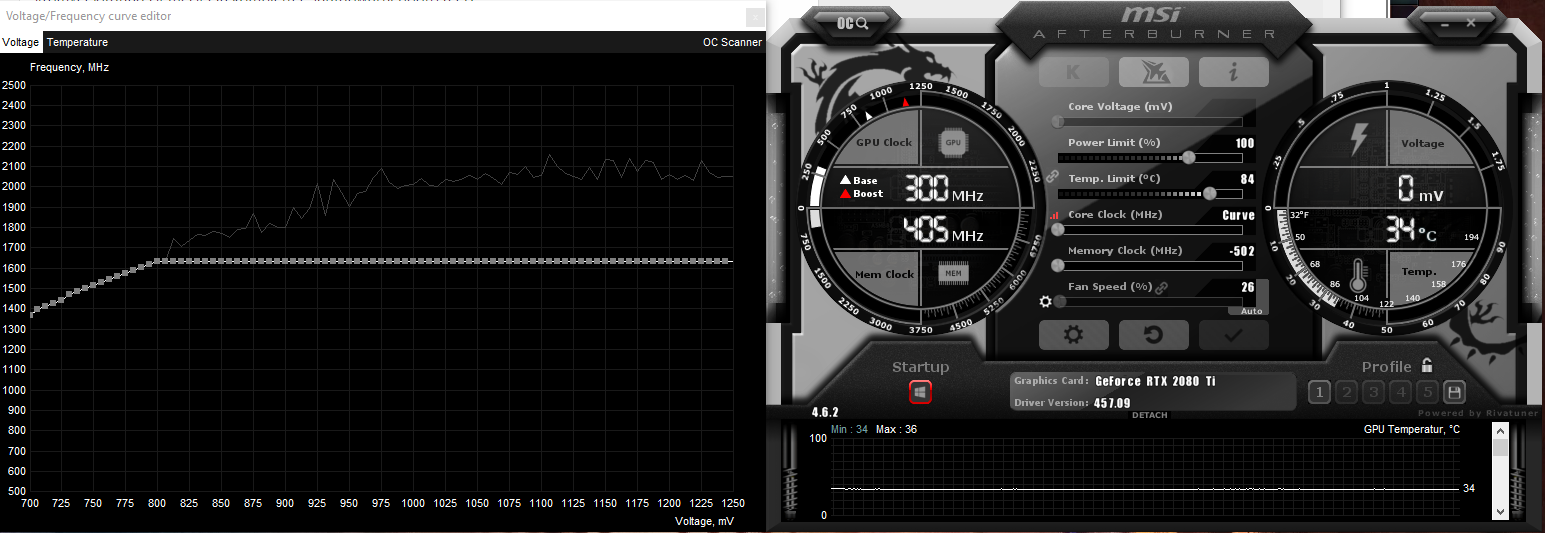
Task: Click the GPU Temperatur graph label
Action: (x=1411, y=429)
